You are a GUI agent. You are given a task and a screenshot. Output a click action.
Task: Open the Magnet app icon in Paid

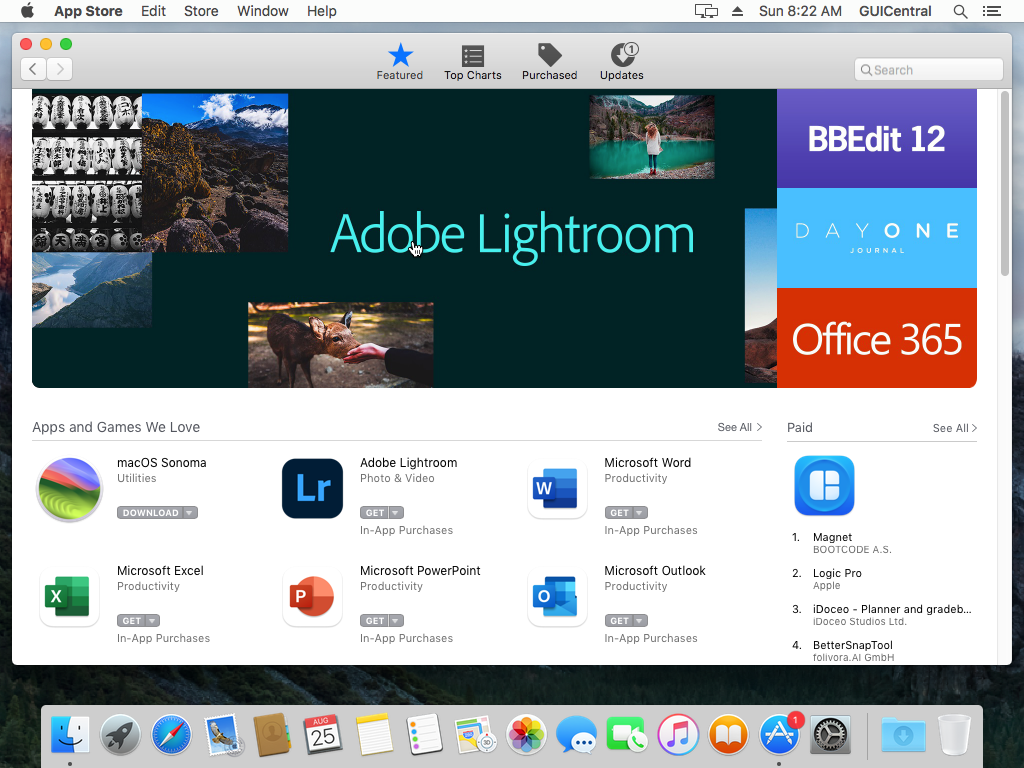[824, 486]
